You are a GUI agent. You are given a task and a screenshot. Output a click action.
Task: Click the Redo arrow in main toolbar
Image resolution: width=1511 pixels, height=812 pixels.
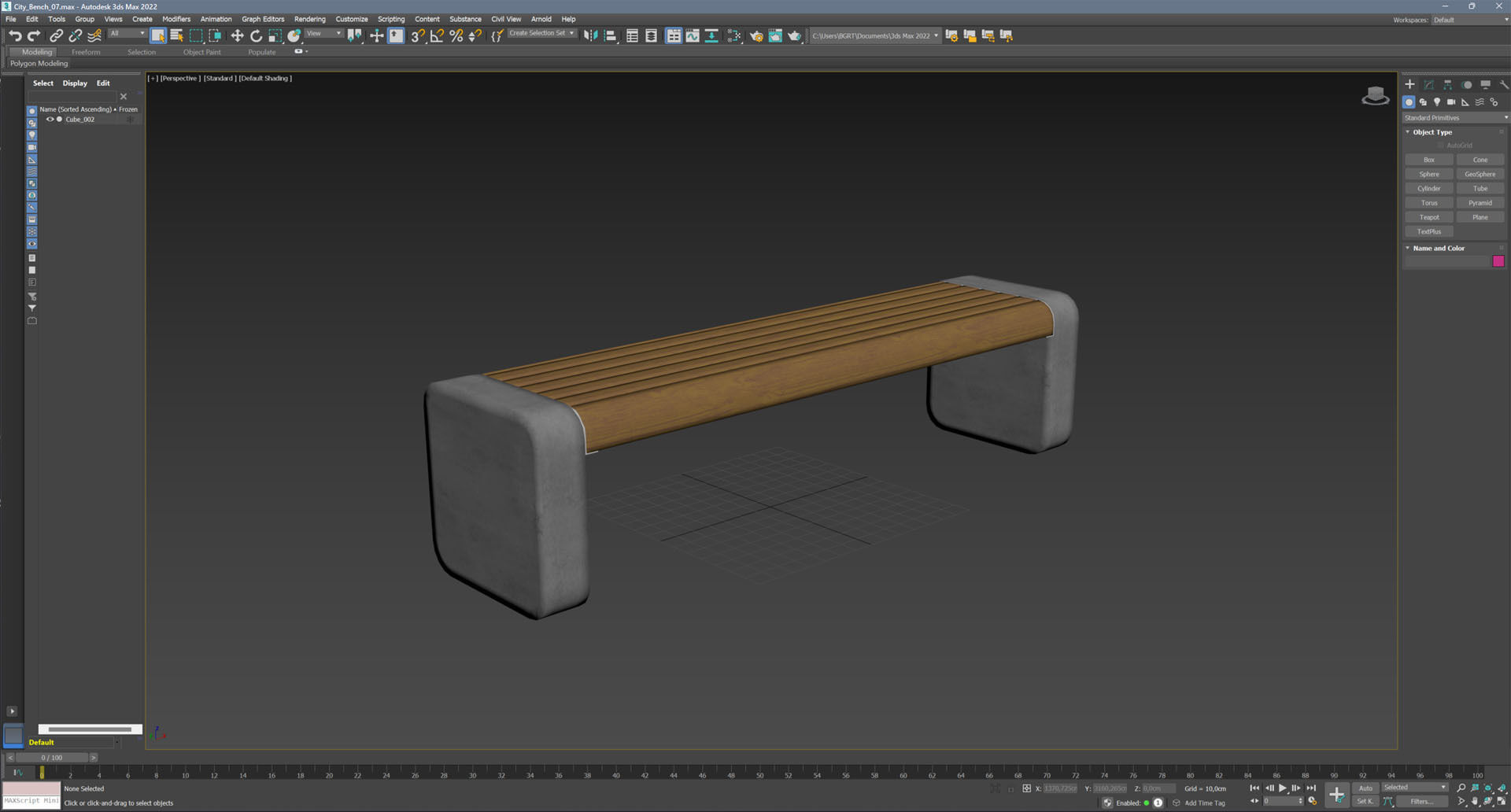click(34, 35)
